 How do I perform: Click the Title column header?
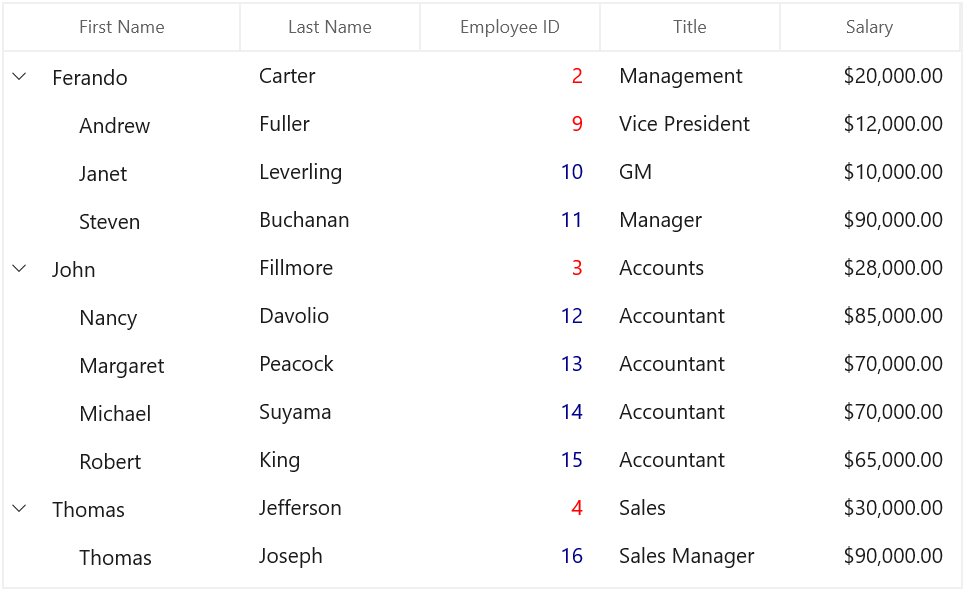tap(690, 27)
